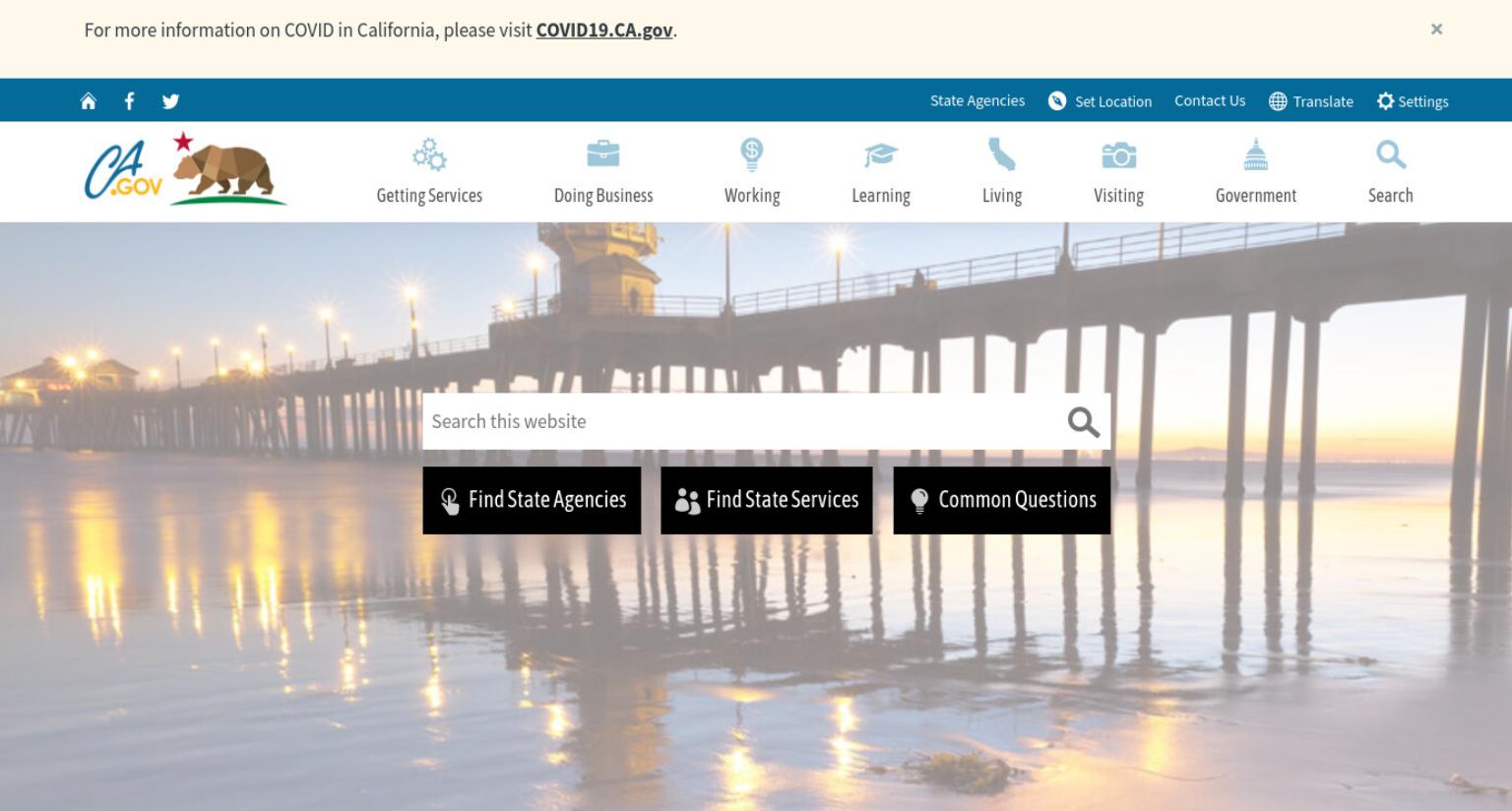Click the Find State Services button
This screenshot has width=1512, height=811.
(x=767, y=500)
